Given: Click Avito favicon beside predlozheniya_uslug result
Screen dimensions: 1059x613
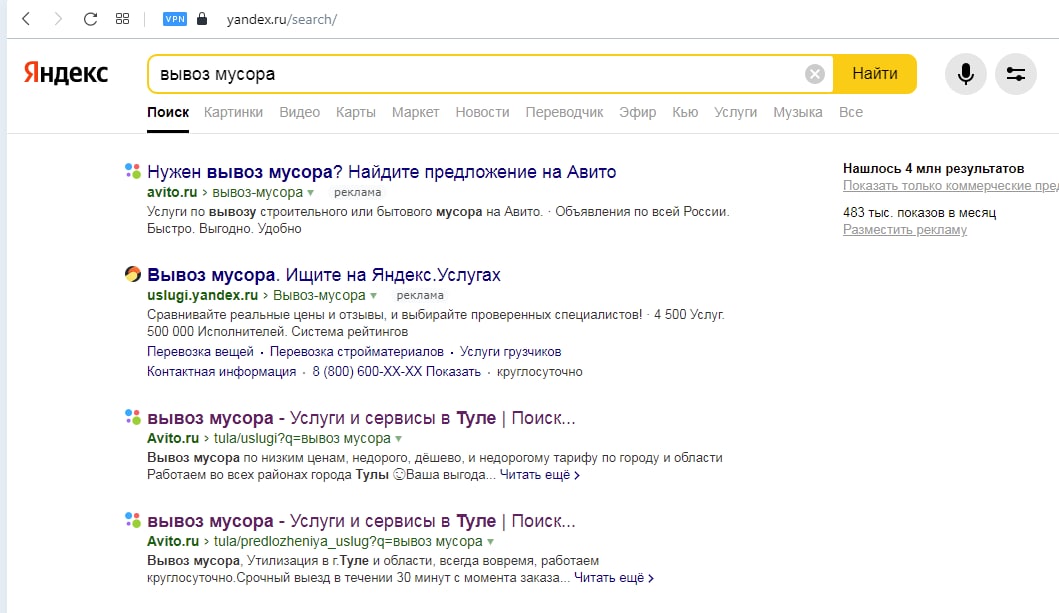Looking at the screenshot, I should (x=132, y=520).
